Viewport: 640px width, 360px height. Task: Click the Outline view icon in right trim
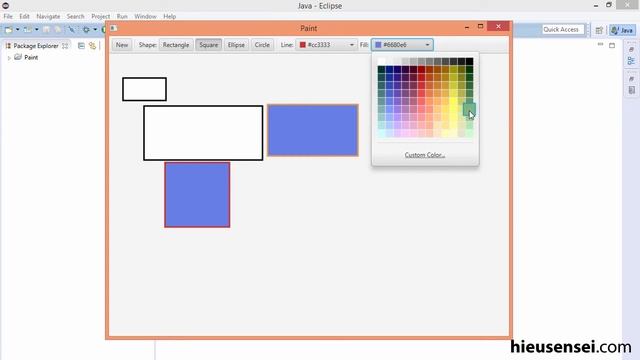[x=631, y=61]
